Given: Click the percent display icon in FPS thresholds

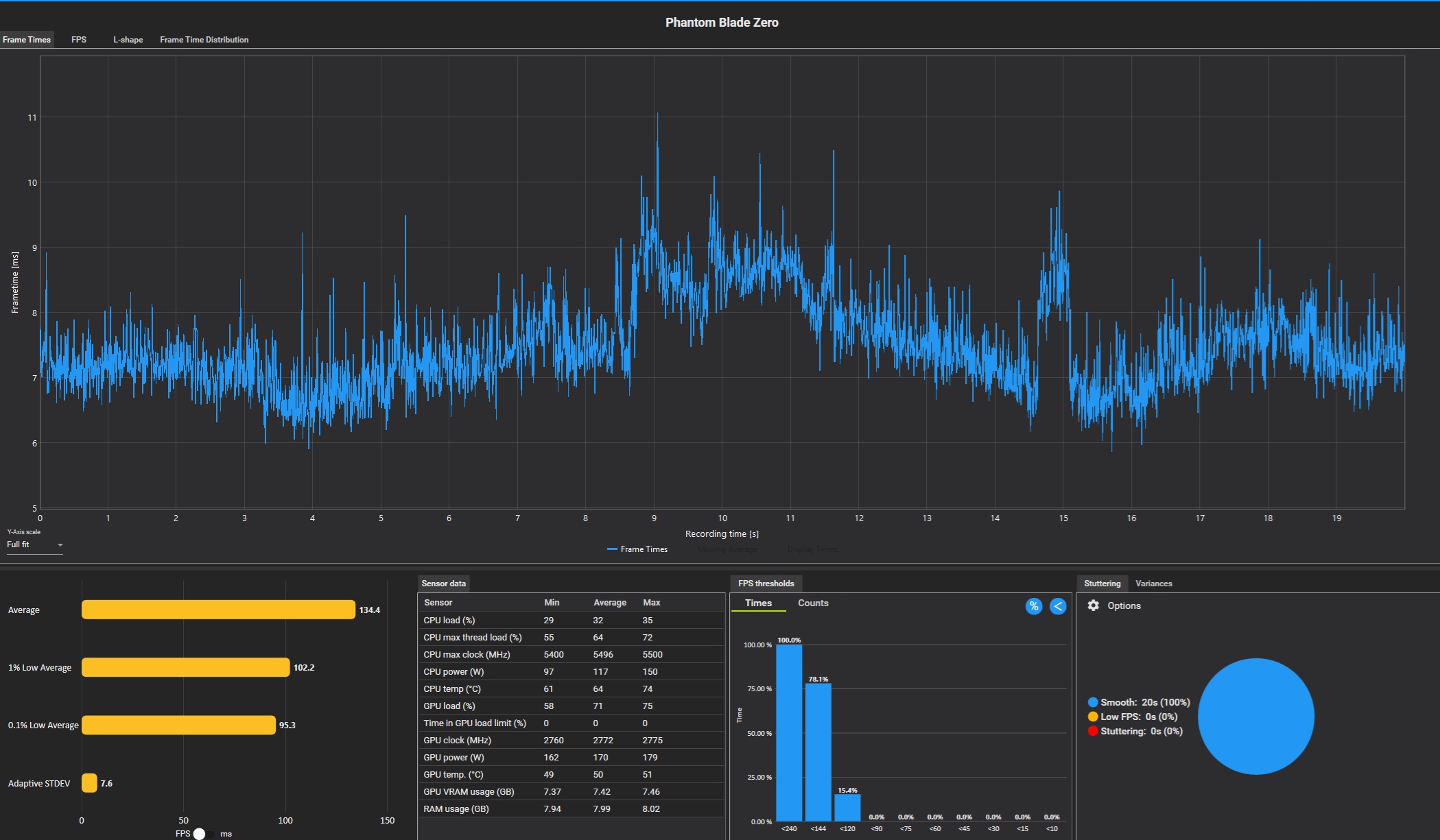Looking at the screenshot, I should [x=1033, y=606].
